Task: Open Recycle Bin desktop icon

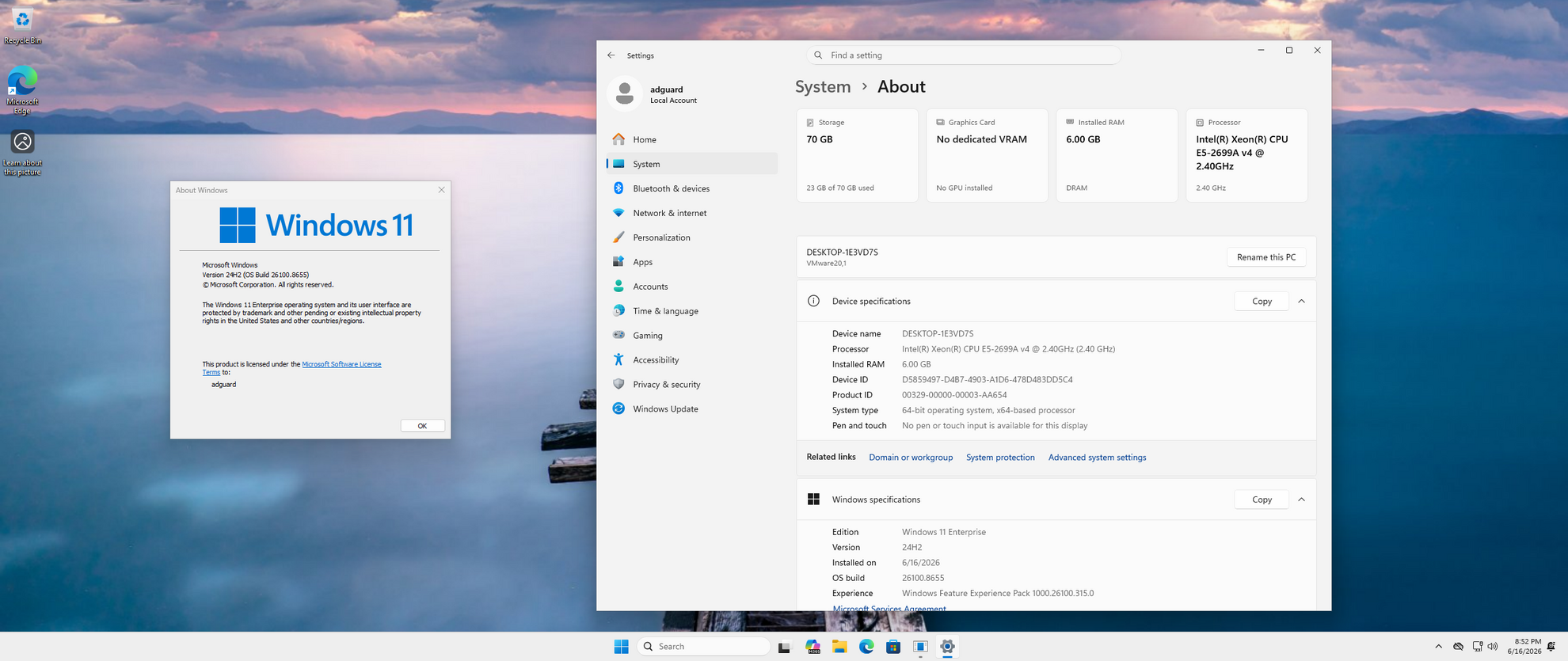Action: click(x=22, y=25)
